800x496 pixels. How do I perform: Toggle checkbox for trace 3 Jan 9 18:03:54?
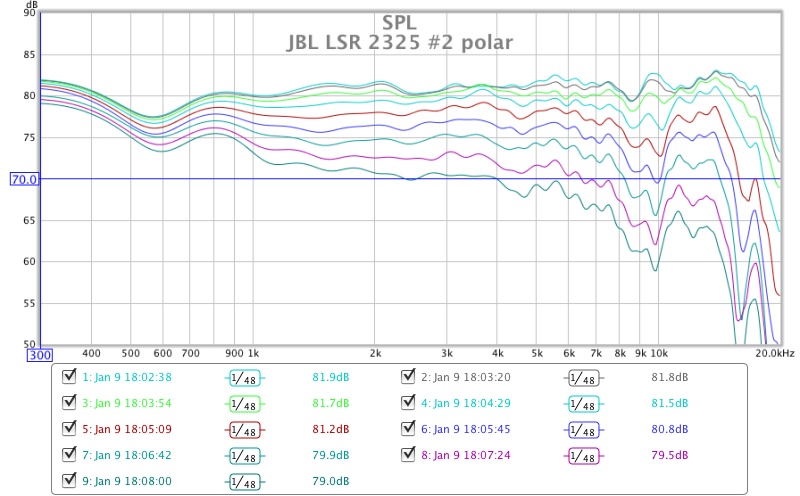click(69, 403)
